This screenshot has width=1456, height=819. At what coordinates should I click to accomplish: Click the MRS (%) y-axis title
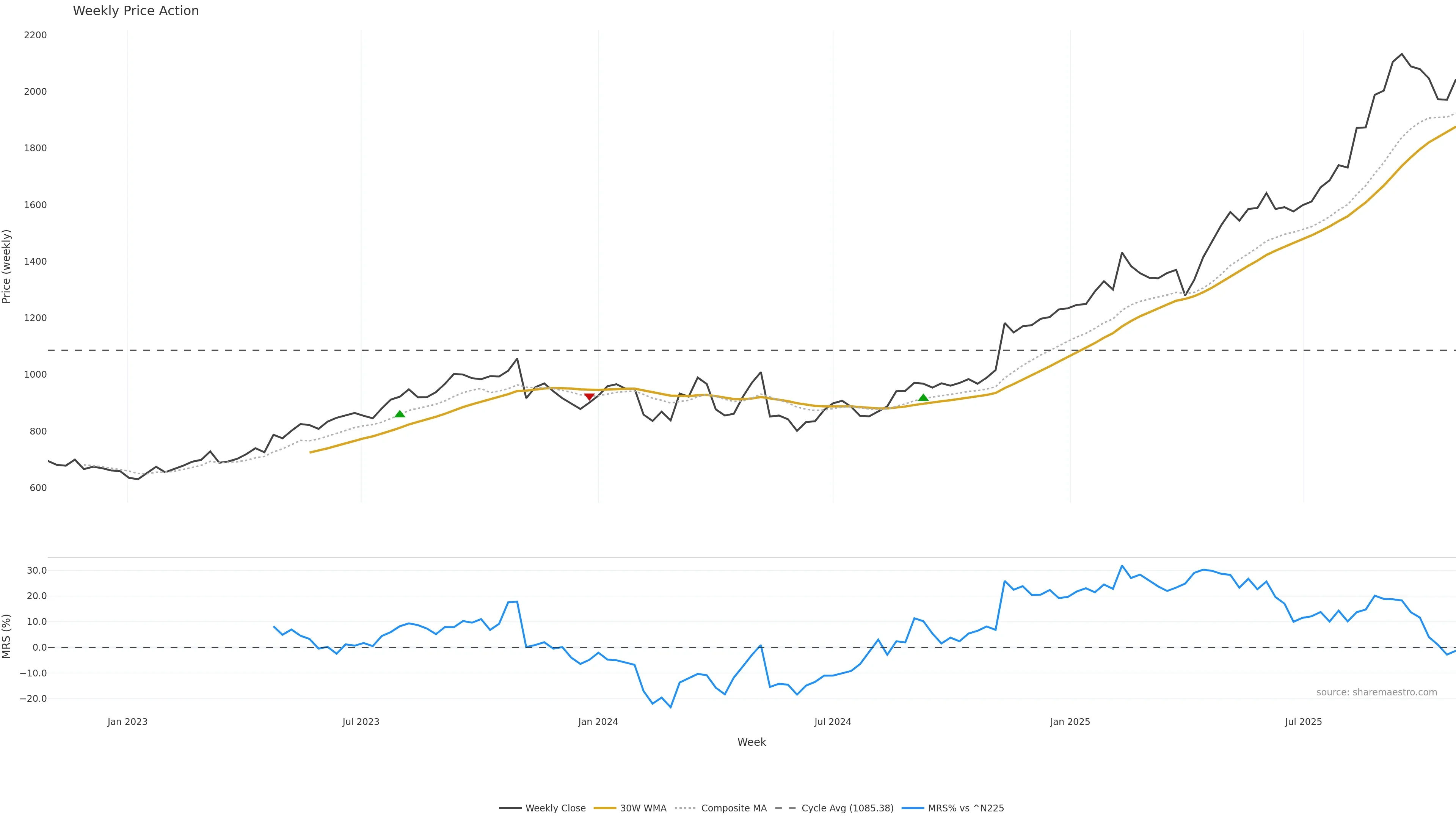(x=6, y=636)
